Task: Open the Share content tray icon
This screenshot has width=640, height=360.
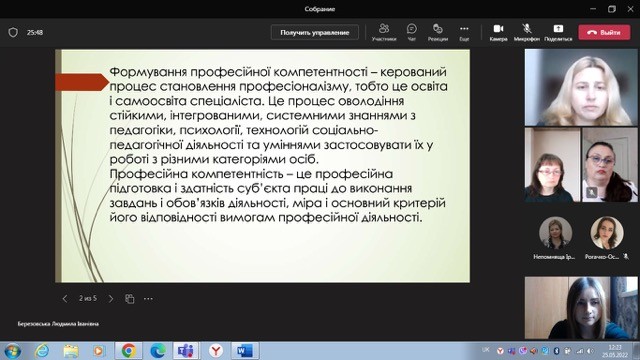Action: coord(558,32)
